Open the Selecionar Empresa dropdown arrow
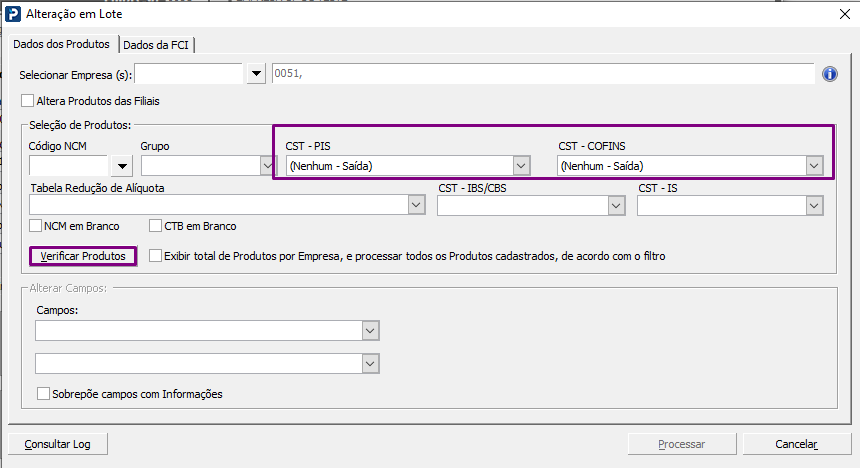860x468 pixels. pyautogui.click(x=256, y=74)
